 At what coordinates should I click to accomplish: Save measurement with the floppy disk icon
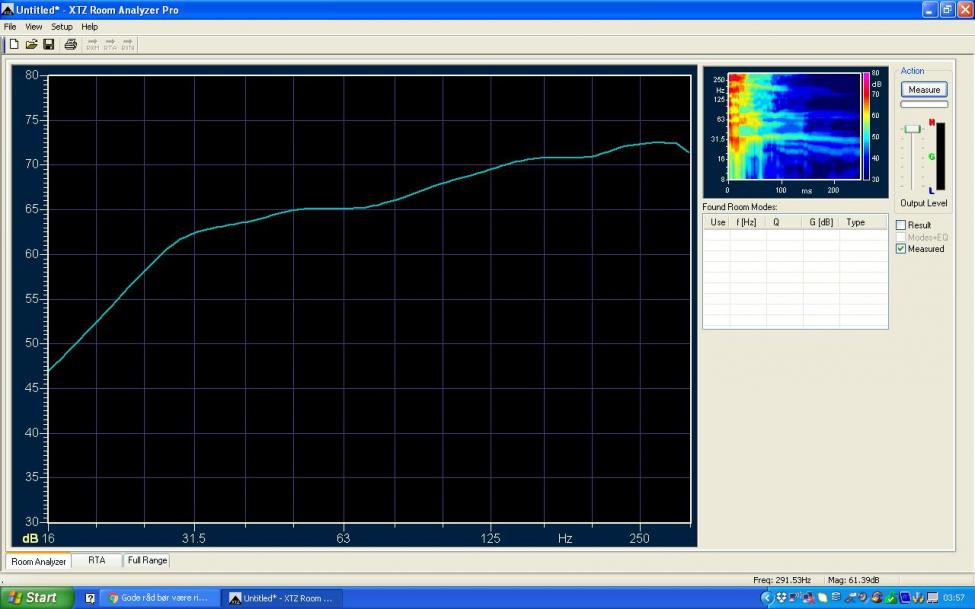(x=48, y=44)
